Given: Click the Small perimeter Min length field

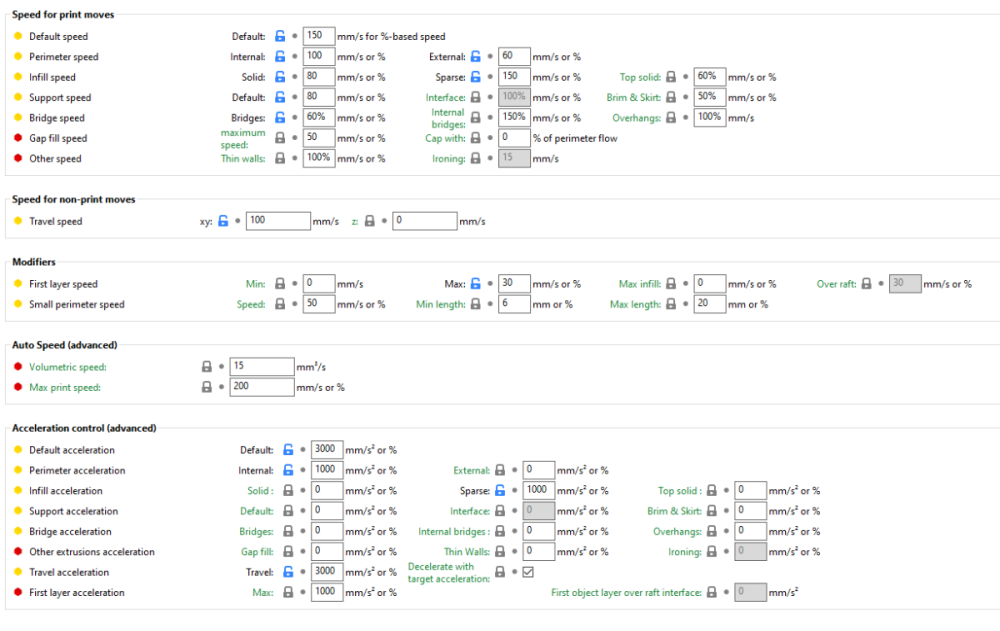Looking at the screenshot, I should [x=514, y=304].
